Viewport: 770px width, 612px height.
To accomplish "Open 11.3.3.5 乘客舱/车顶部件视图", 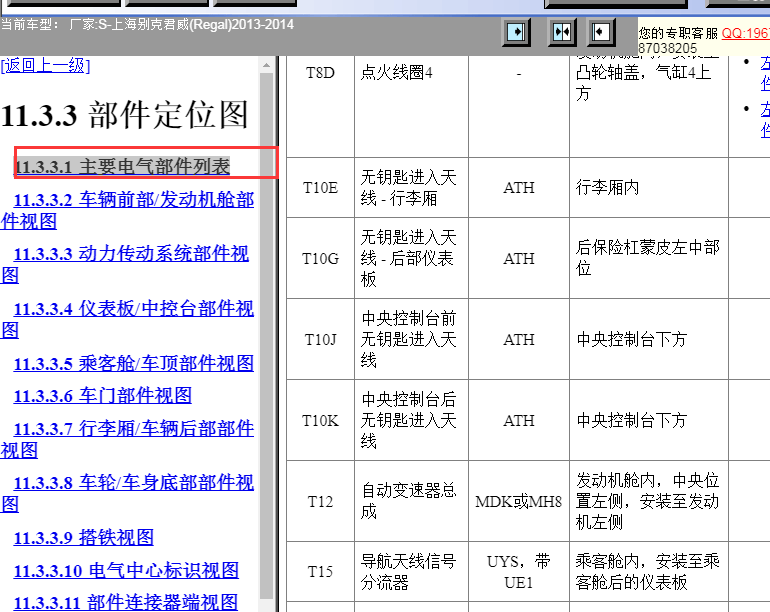I will (134, 363).
